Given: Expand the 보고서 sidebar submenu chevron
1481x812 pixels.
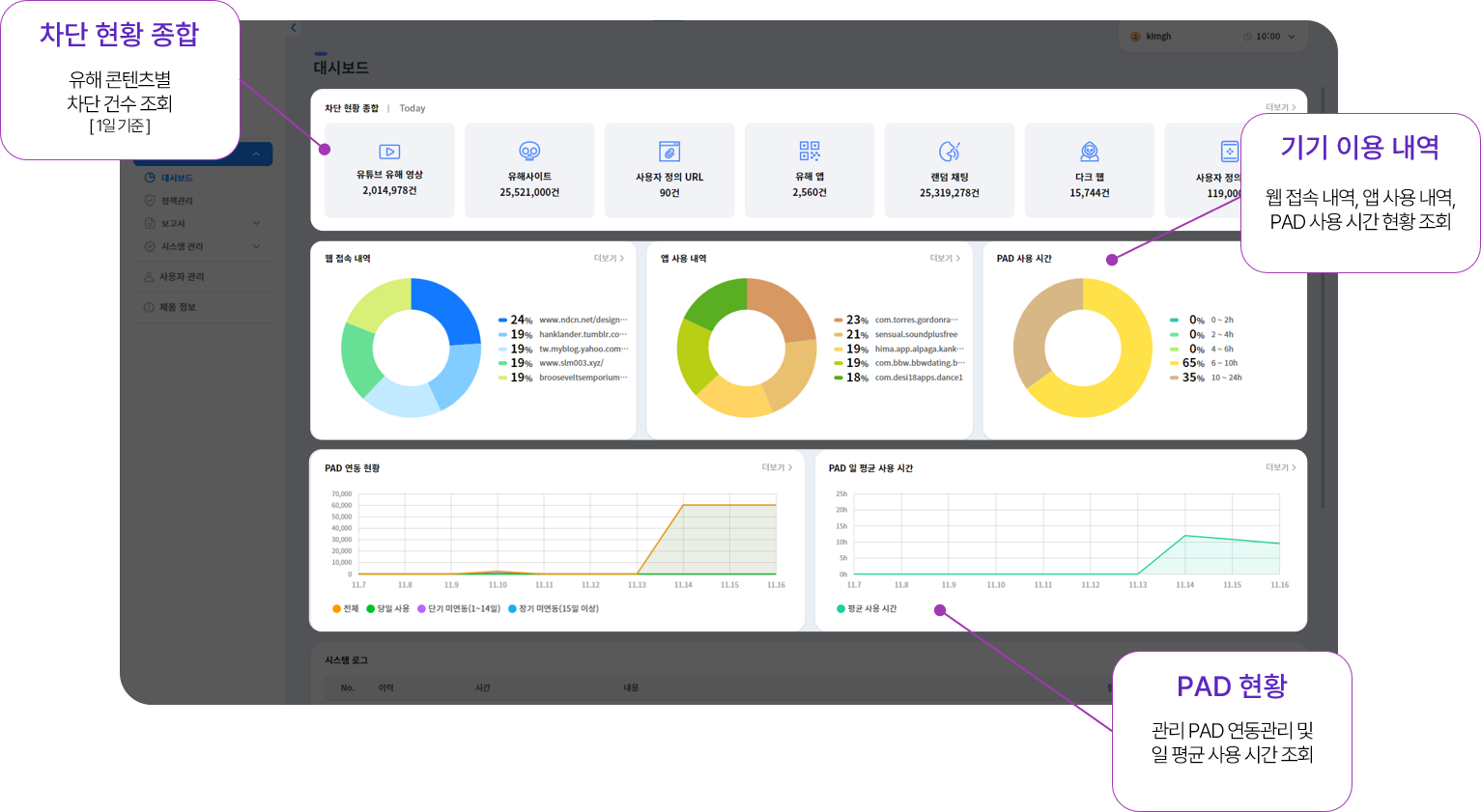Looking at the screenshot, I should click(x=256, y=223).
